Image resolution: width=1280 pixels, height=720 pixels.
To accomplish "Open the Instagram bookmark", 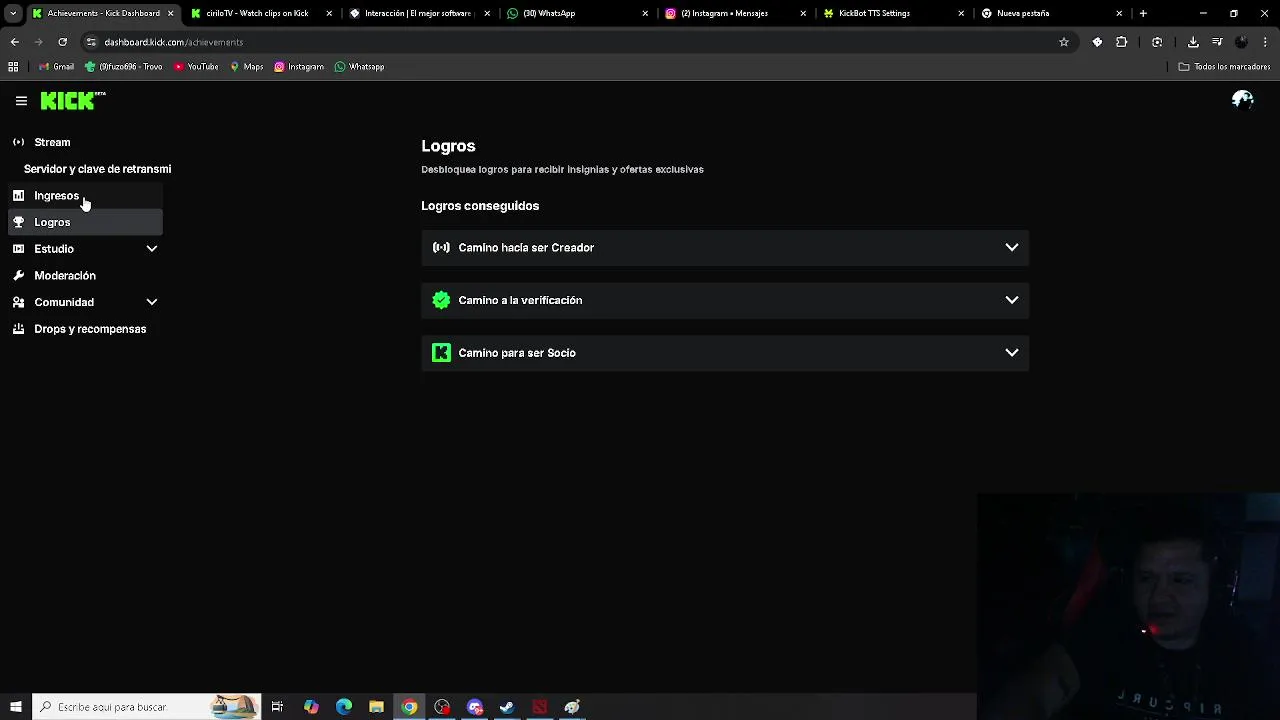I will click(x=299, y=67).
